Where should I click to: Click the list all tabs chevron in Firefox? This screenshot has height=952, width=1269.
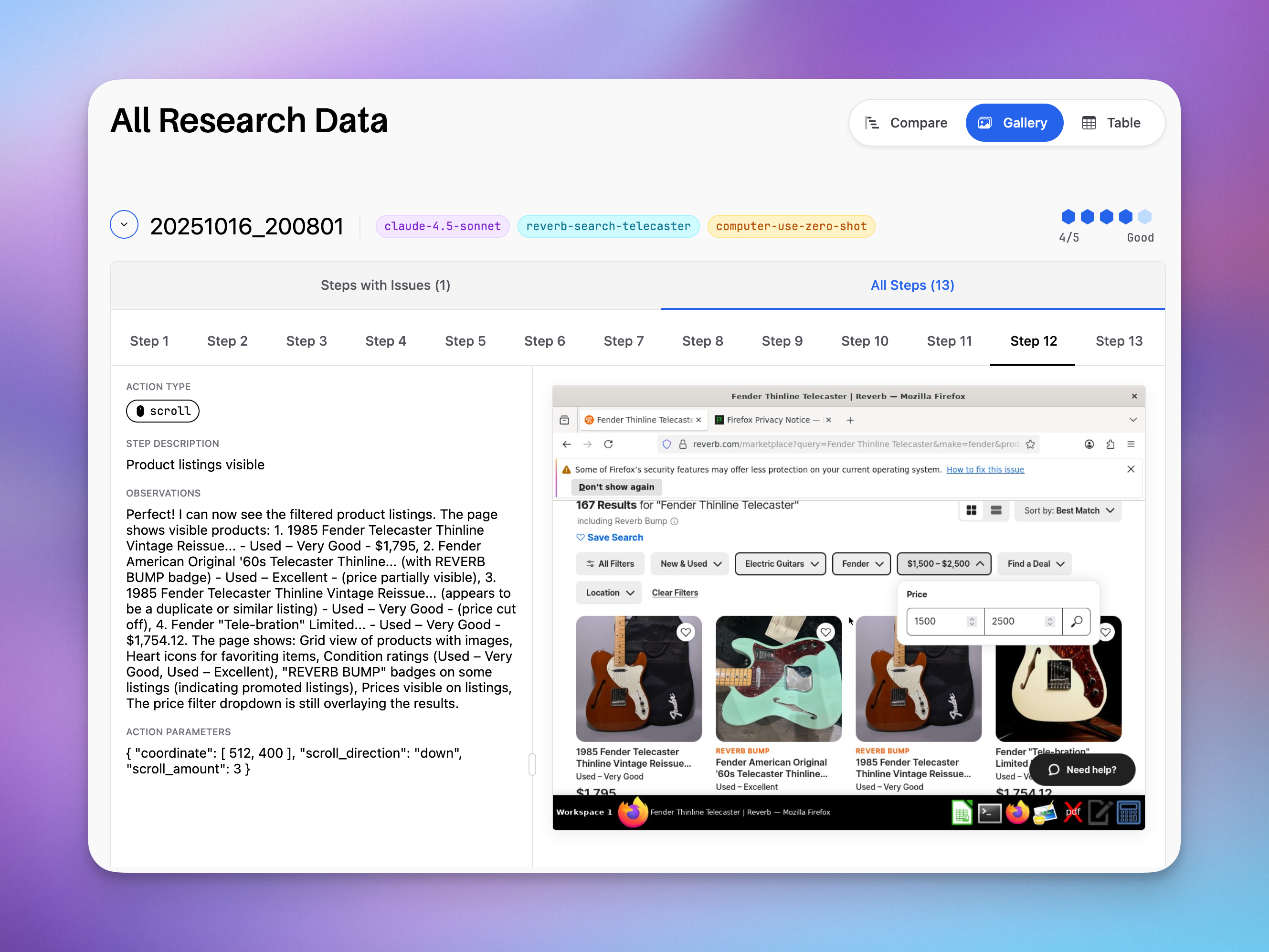1133,420
